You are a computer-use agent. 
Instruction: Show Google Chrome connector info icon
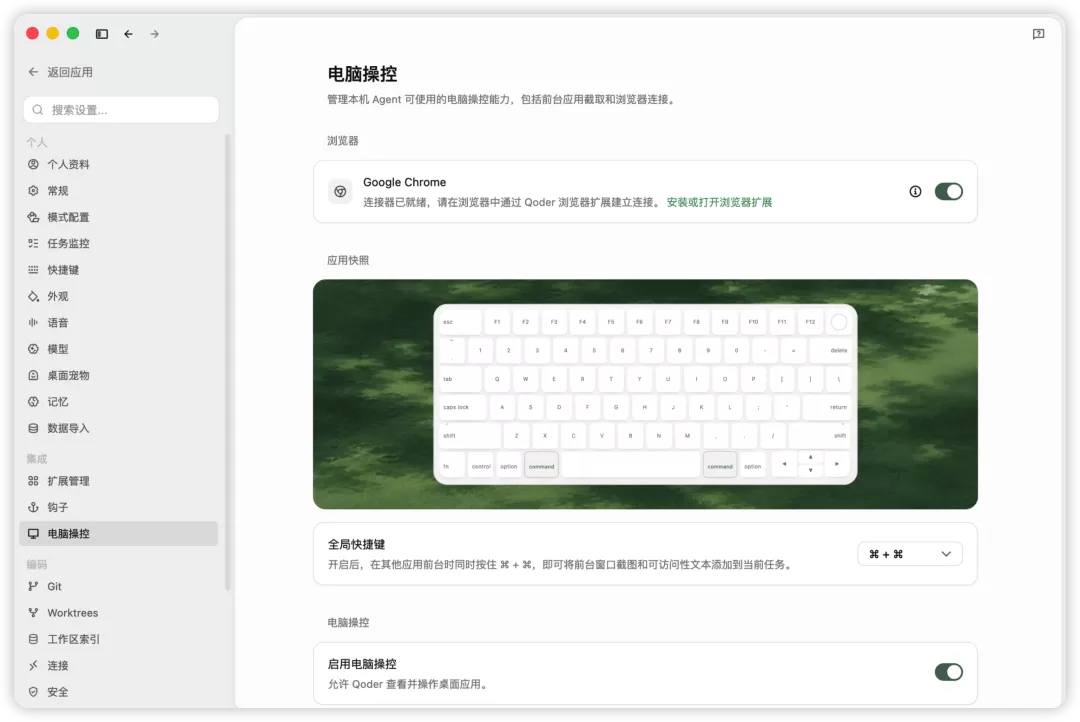pyautogui.click(x=915, y=192)
